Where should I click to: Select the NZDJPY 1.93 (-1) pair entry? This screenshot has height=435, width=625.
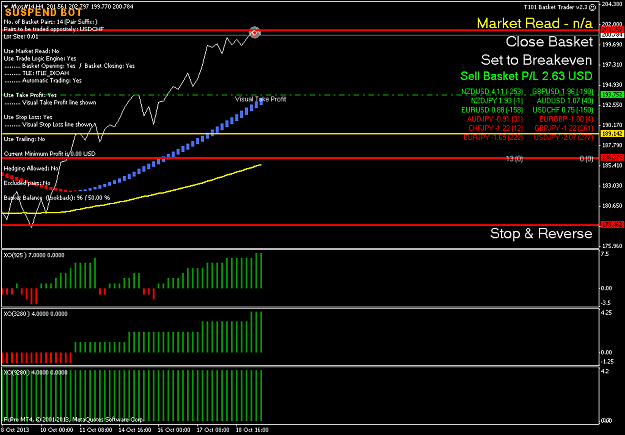pos(497,100)
